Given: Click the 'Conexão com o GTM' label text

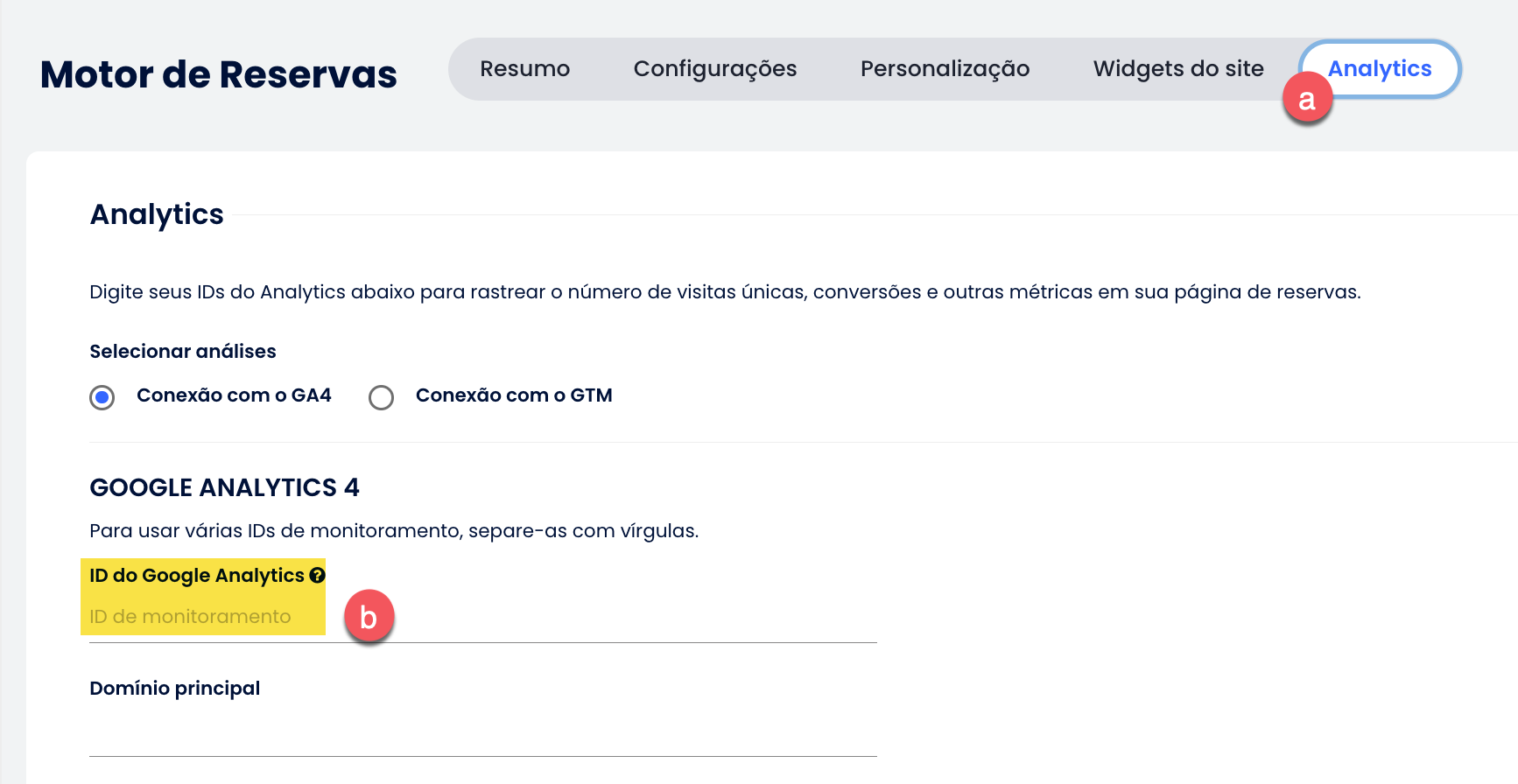Looking at the screenshot, I should point(514,395).
